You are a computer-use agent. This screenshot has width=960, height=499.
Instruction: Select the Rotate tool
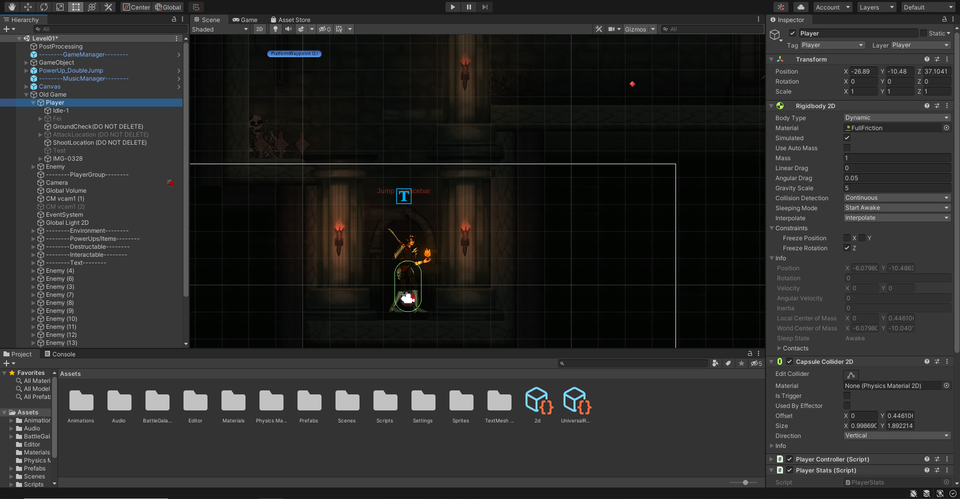pos(43,7)
